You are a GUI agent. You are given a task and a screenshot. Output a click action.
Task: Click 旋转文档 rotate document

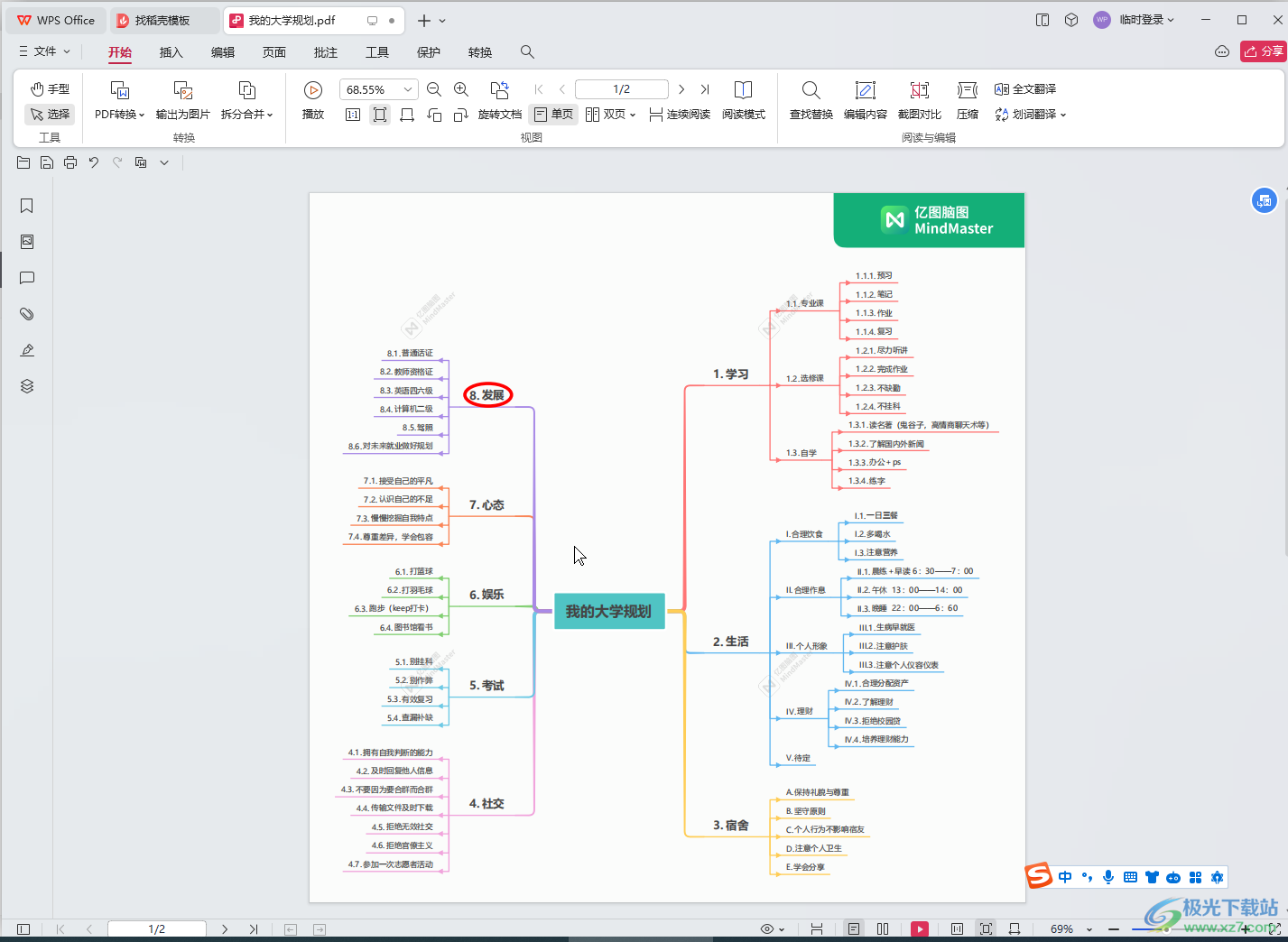[500, 100]
